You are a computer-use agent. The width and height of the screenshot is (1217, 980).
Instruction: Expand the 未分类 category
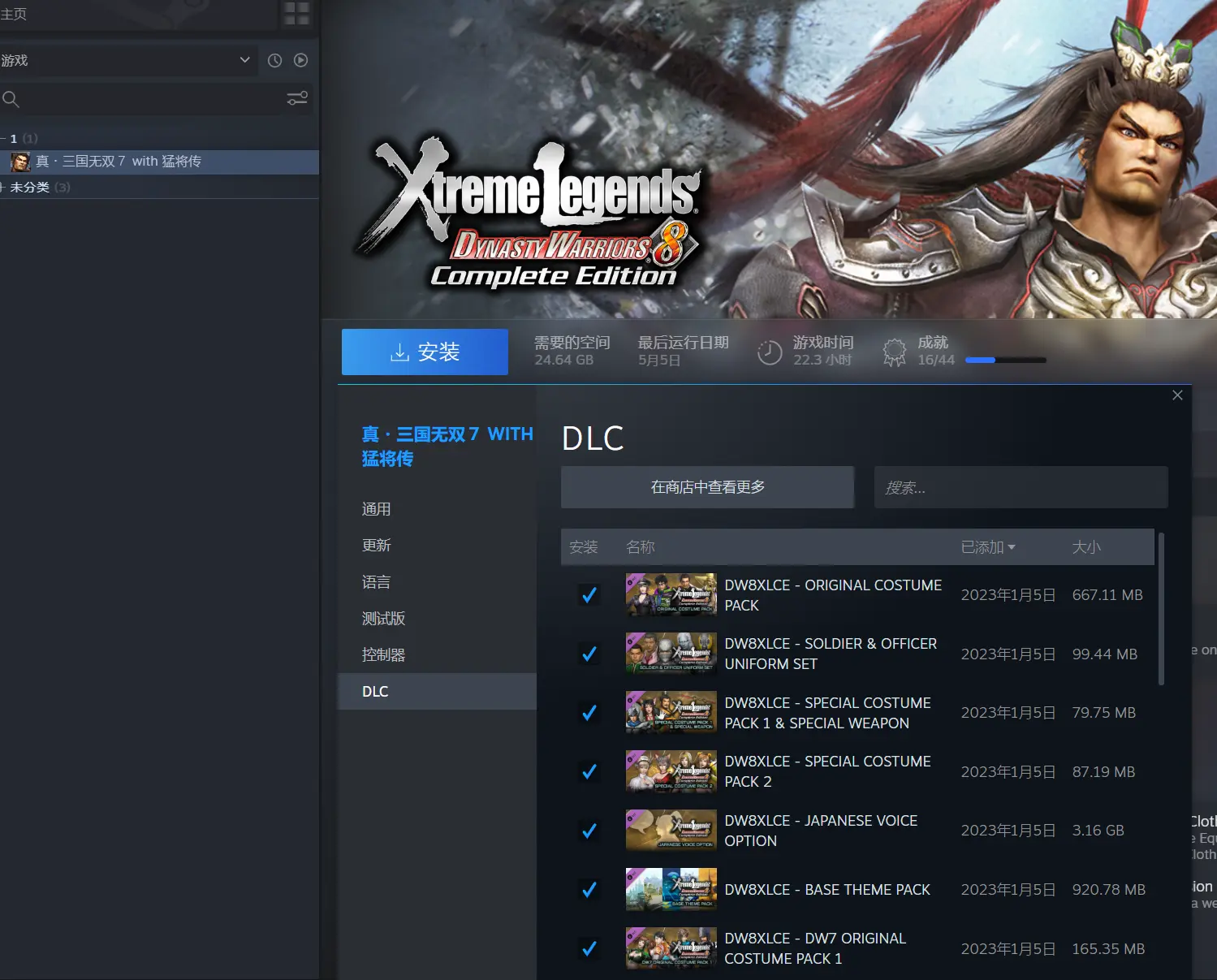3,188
